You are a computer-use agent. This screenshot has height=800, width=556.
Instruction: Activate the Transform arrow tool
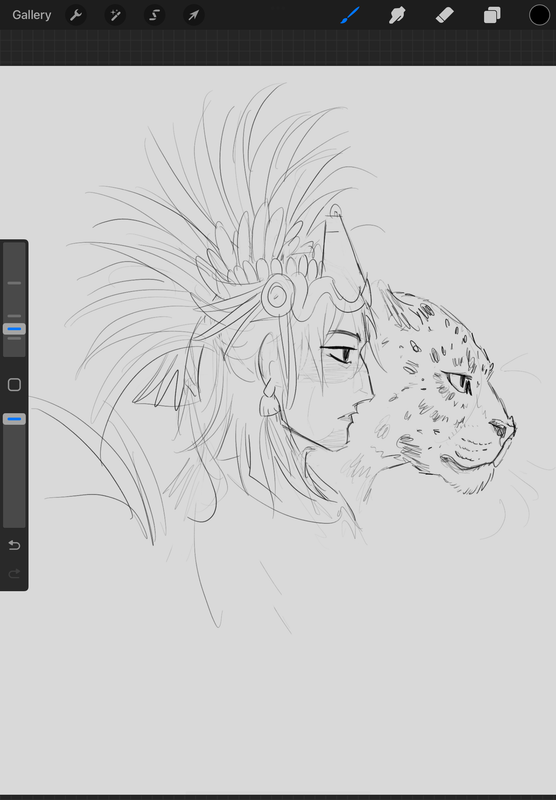[x=194, y=15]
